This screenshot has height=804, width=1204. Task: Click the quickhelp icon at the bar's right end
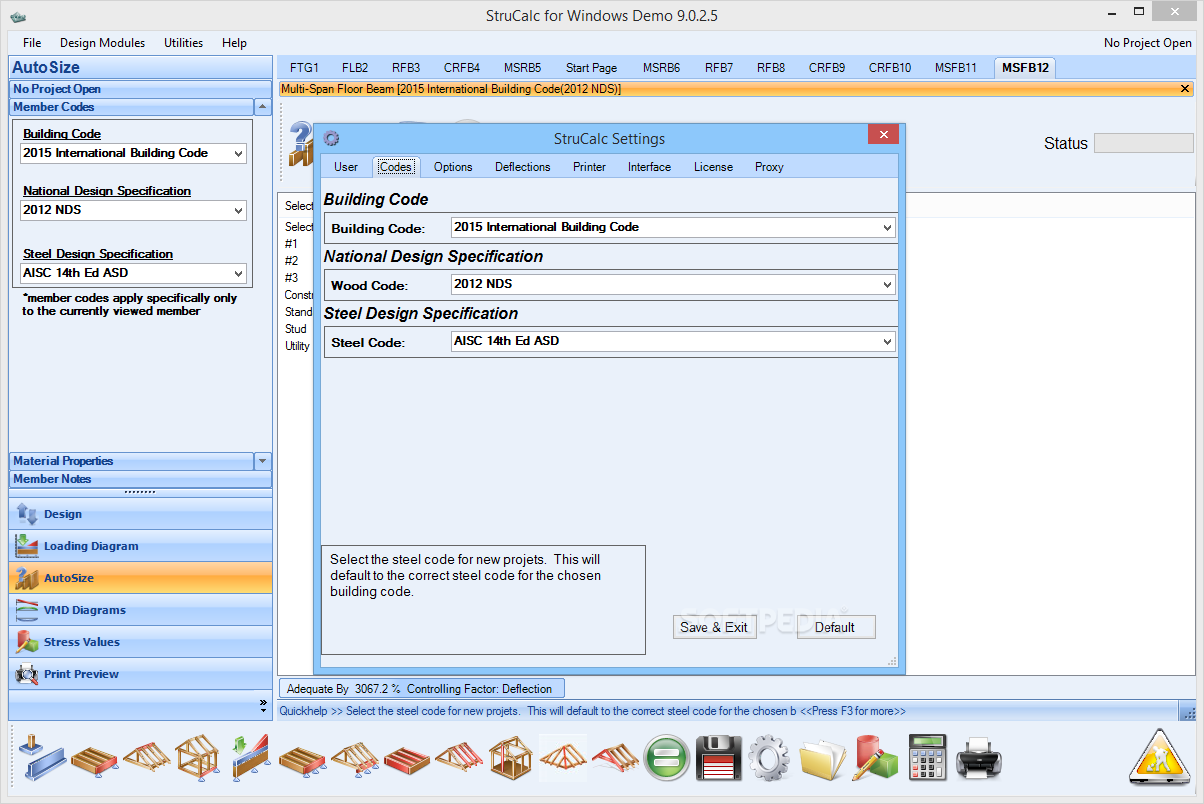(x=1188, y=711)
